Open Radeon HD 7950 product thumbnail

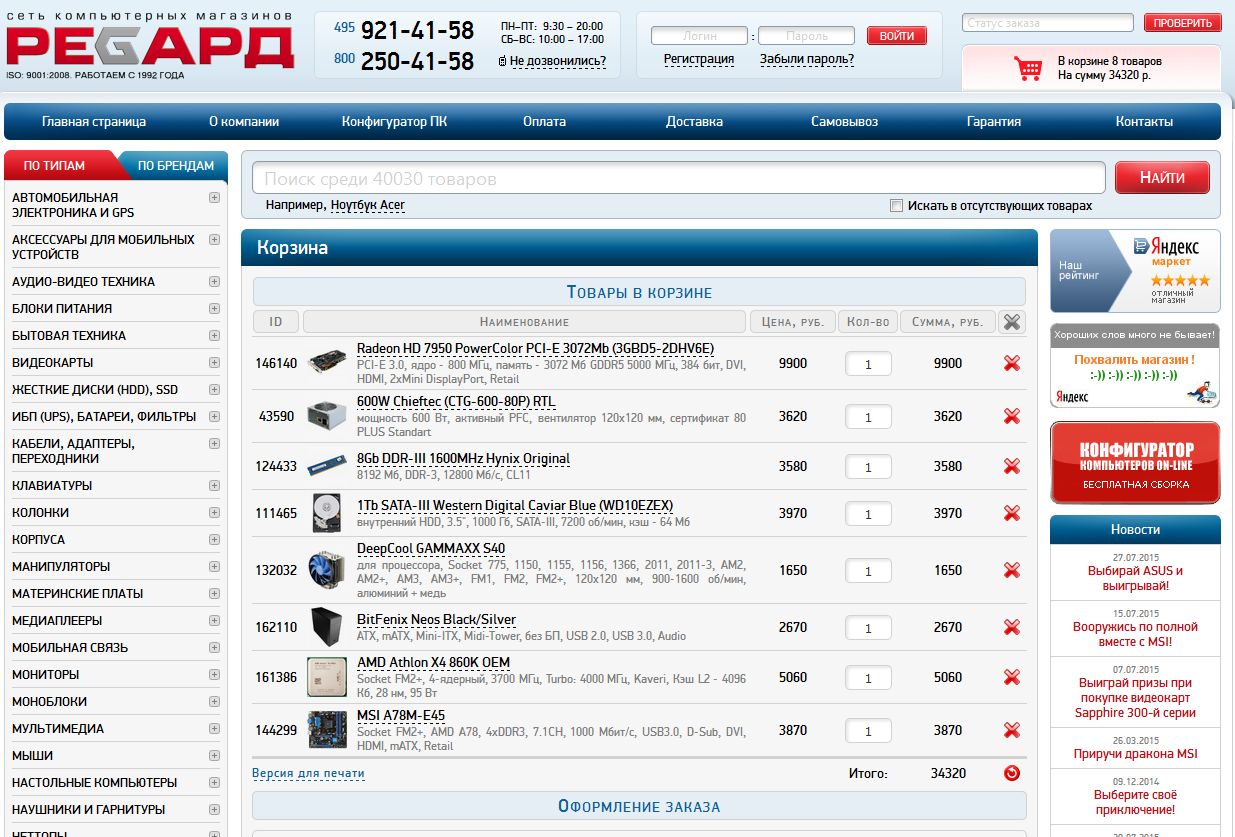[328, 362]
